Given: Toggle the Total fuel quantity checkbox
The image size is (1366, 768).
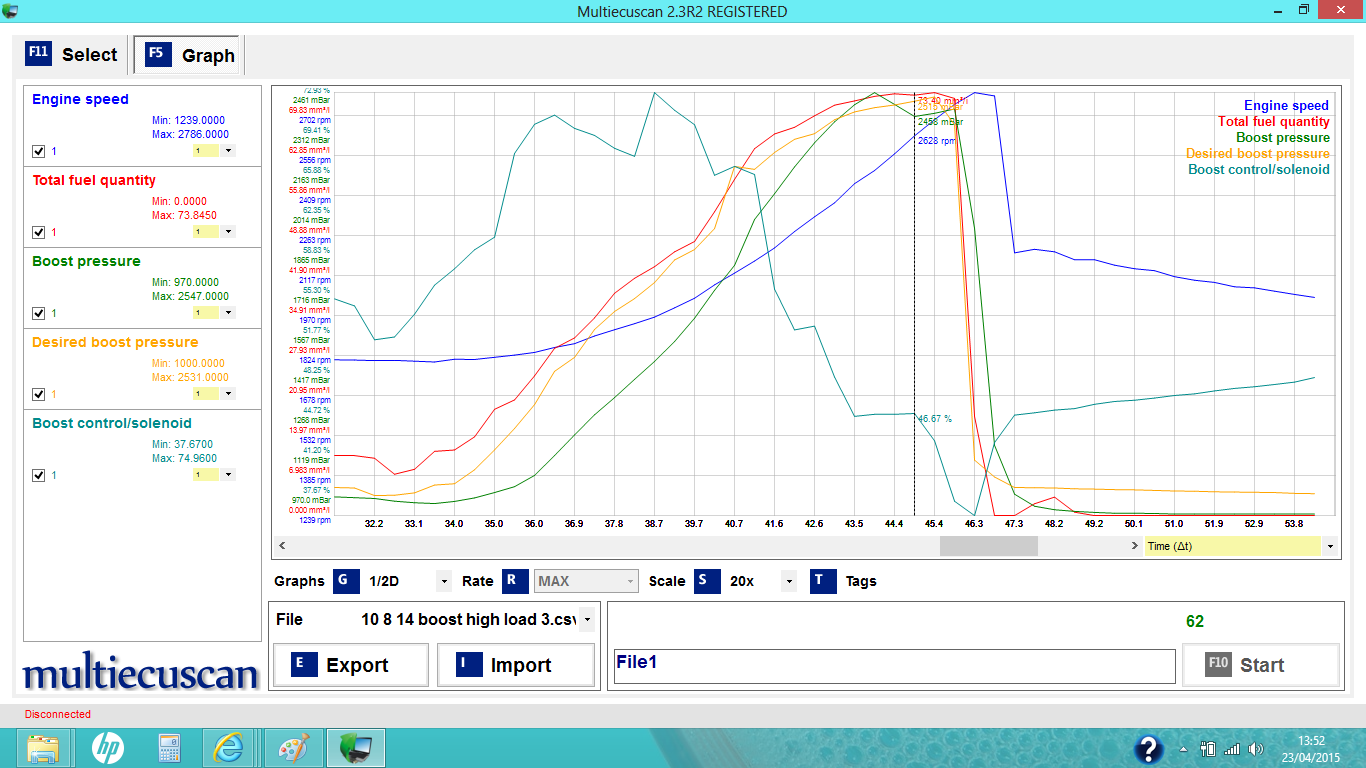Looking at the screenshot, I should tap(39, 232).
